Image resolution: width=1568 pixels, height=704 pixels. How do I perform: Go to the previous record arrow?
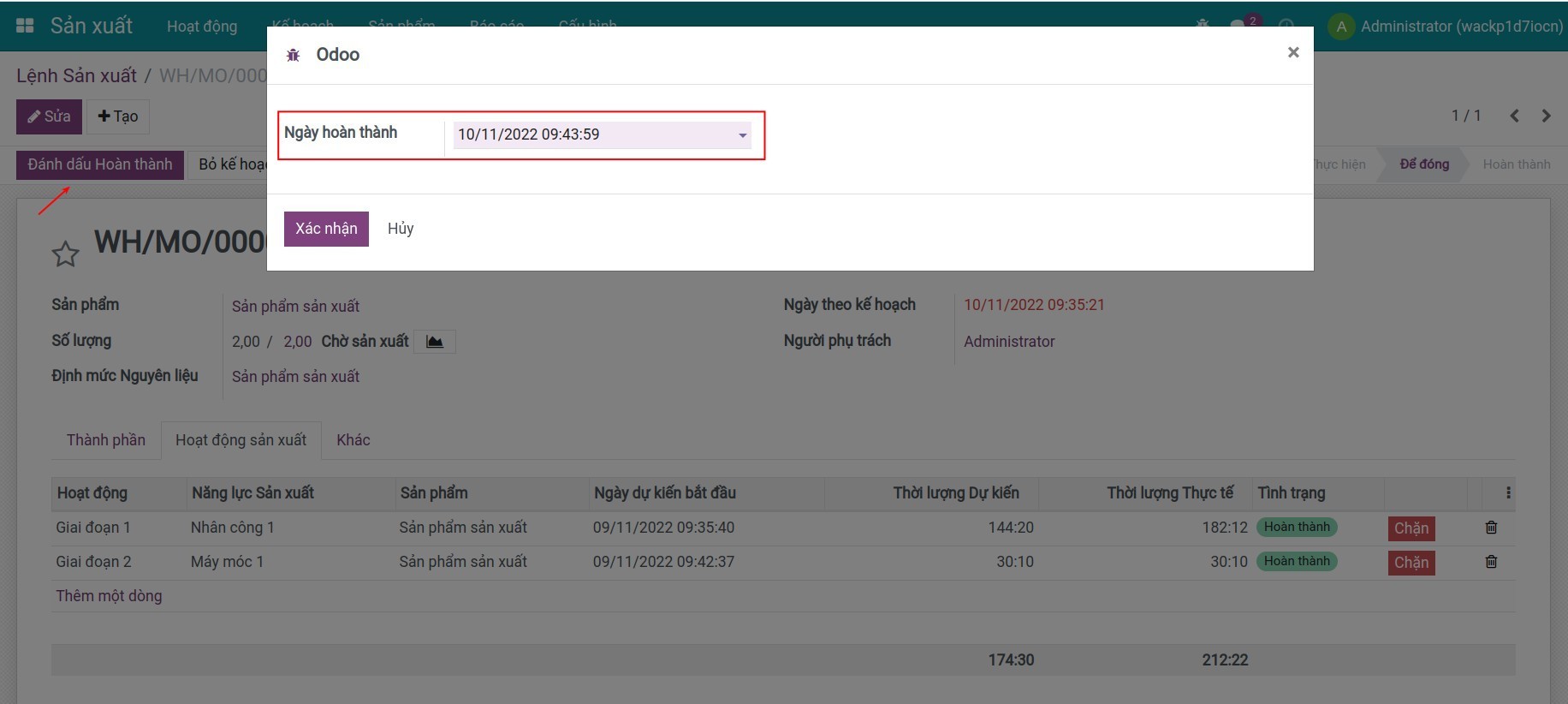(1514, 116)
